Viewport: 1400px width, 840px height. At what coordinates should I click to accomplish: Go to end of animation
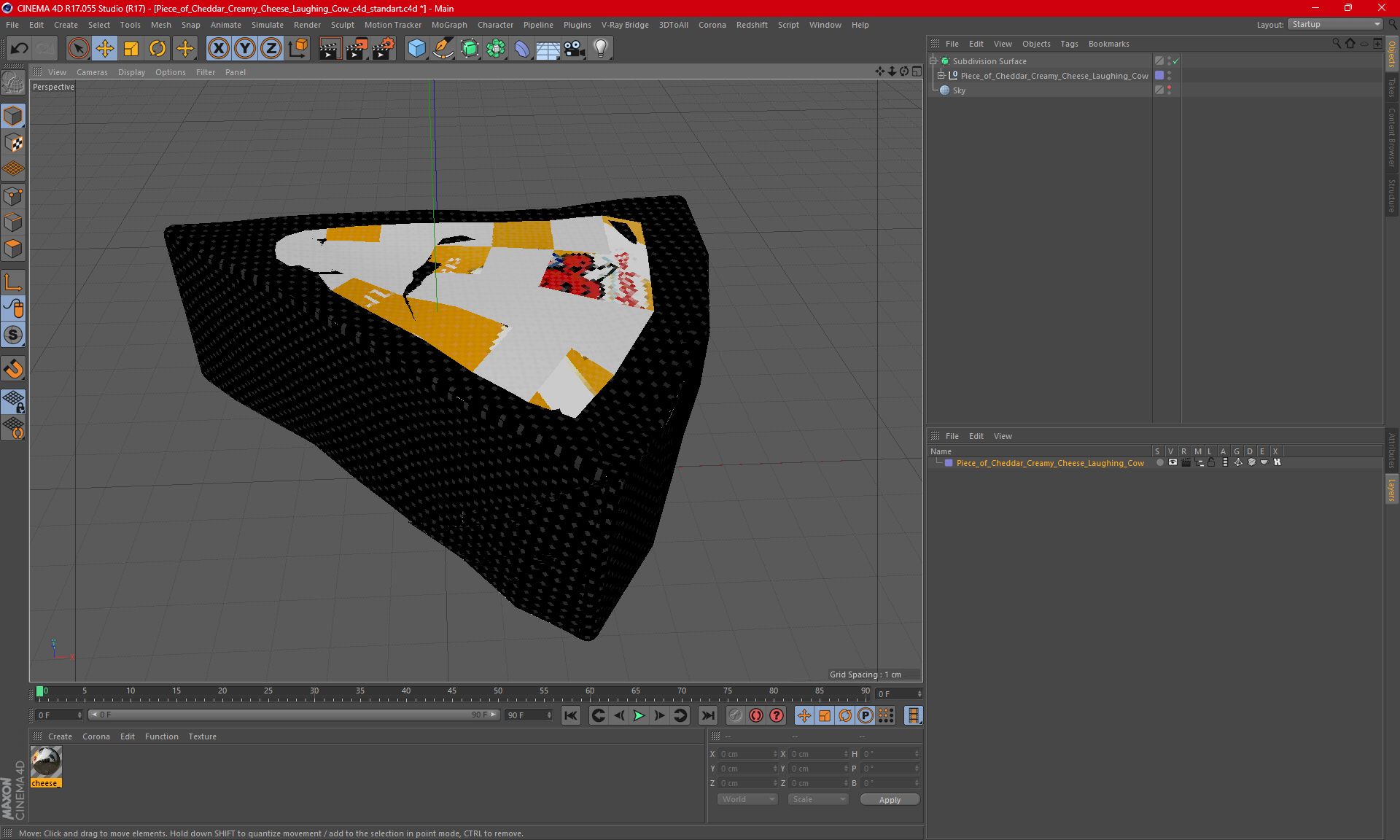pyautogui.click(x=707, y=715)
